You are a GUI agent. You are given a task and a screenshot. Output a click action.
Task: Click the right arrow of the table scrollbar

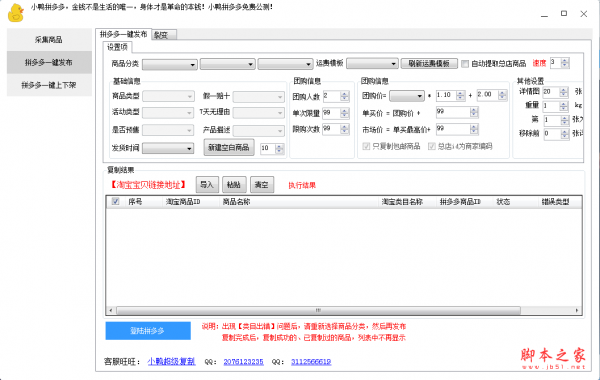click(577, 310)
